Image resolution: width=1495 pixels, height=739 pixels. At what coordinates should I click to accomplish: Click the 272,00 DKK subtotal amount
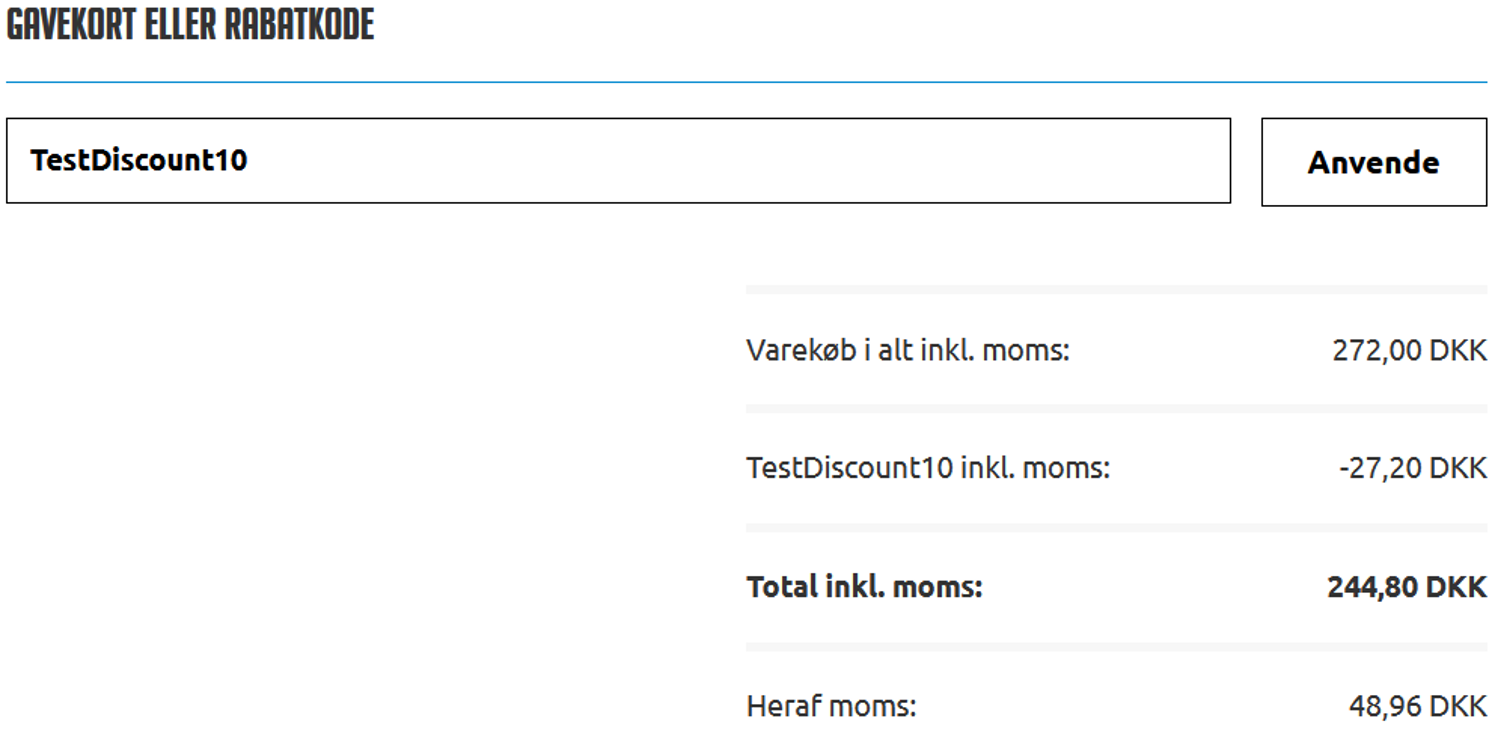1410,351
